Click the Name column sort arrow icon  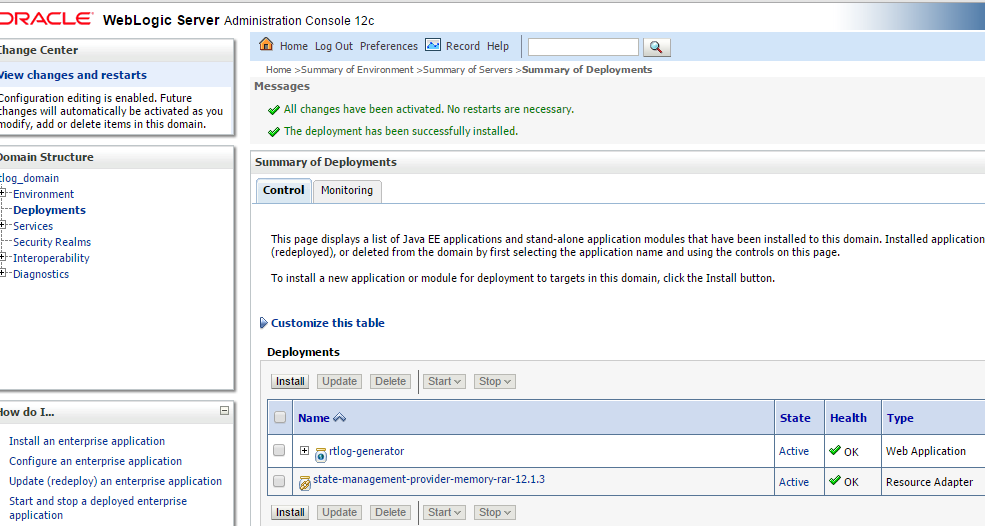pyautogui.click(x=339, y=418)
